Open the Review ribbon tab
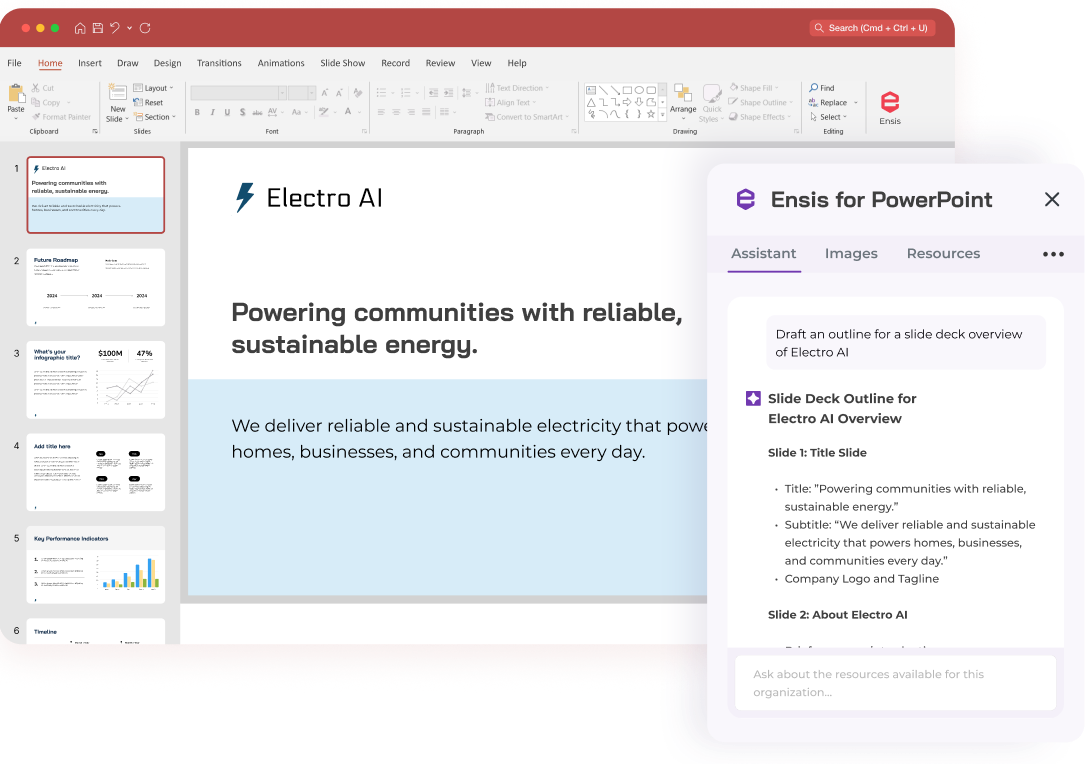 click(x=440, y=63)
